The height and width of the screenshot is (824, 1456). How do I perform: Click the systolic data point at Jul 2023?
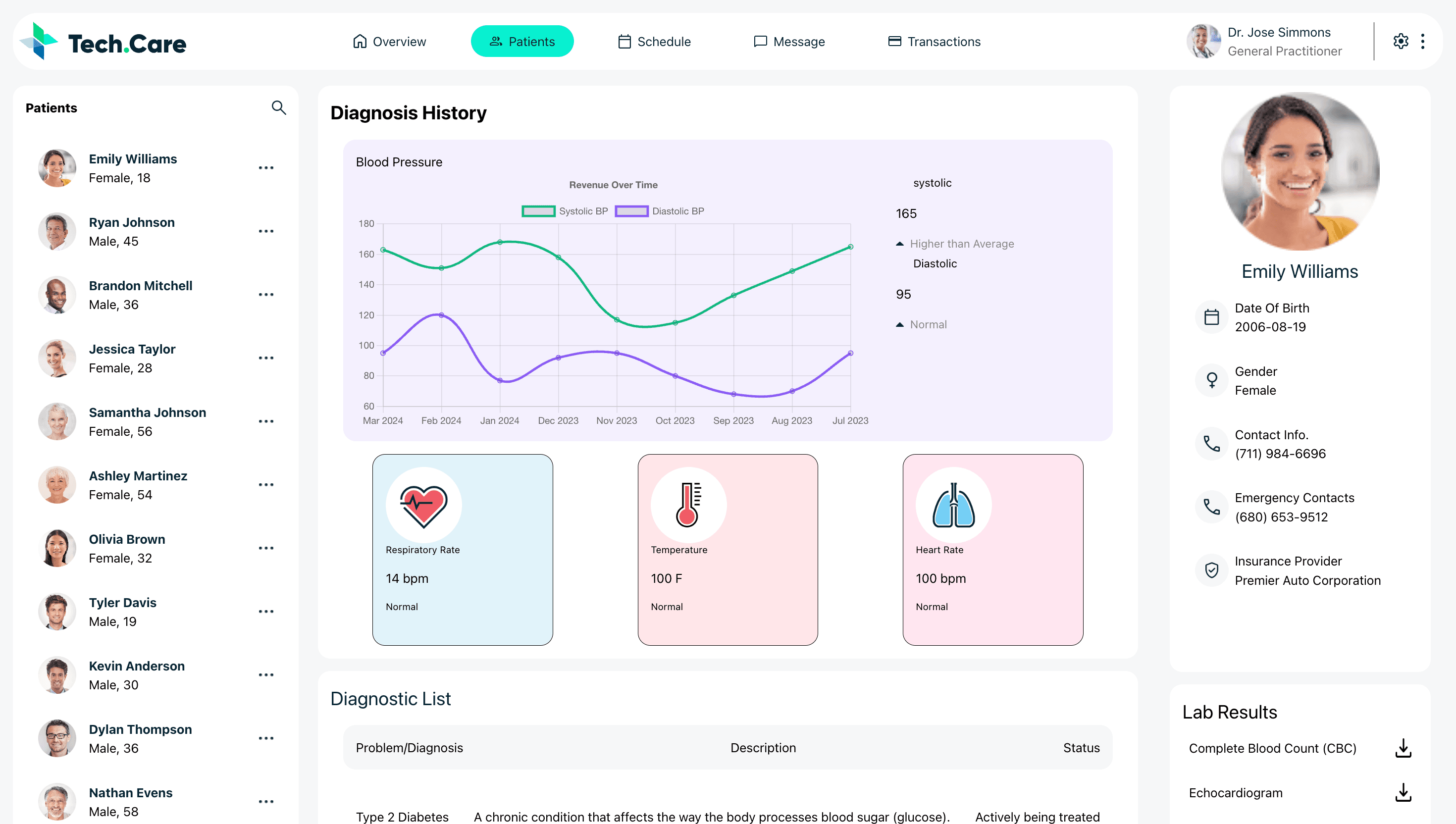point(850,247)
